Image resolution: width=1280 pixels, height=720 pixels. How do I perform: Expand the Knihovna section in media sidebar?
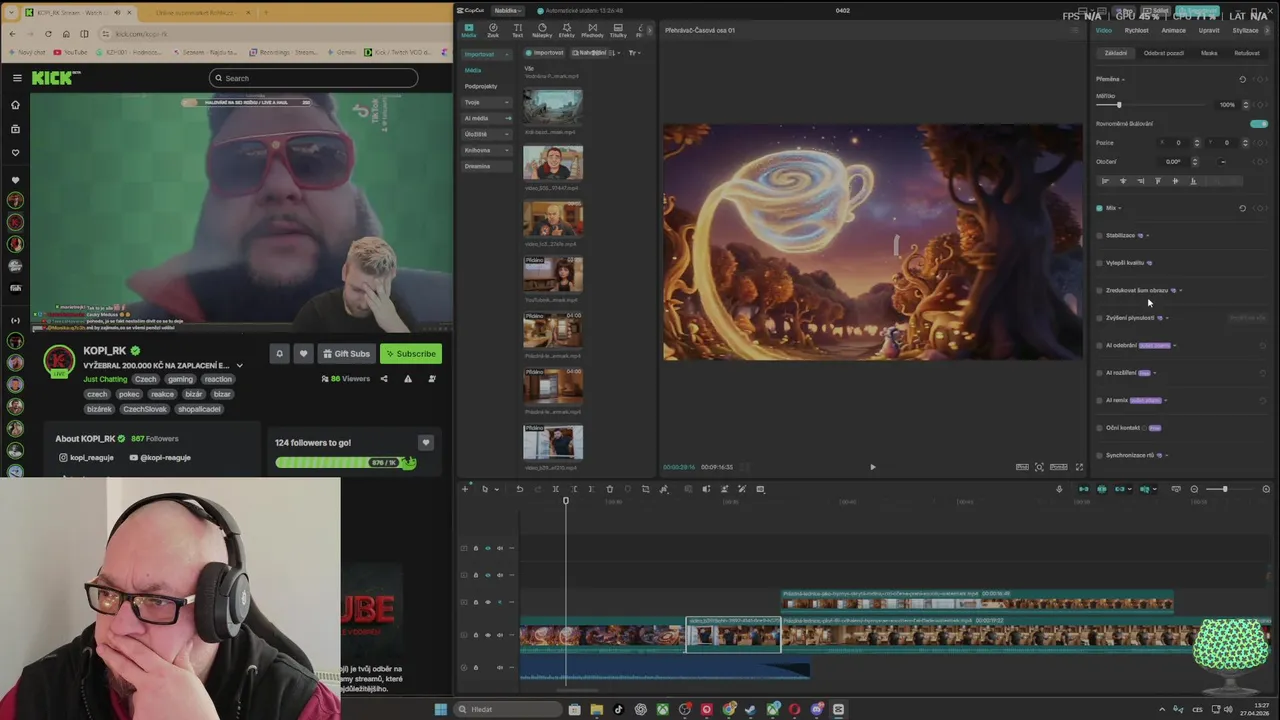508,150
